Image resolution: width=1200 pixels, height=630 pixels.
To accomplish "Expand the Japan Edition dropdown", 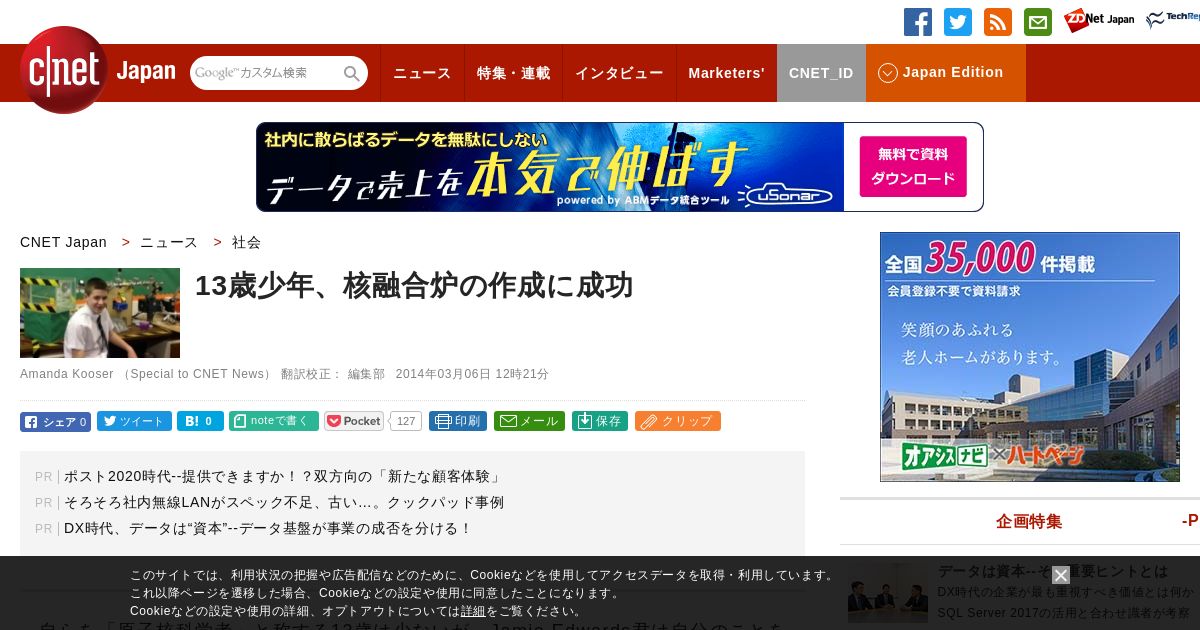I will [946, 73].
